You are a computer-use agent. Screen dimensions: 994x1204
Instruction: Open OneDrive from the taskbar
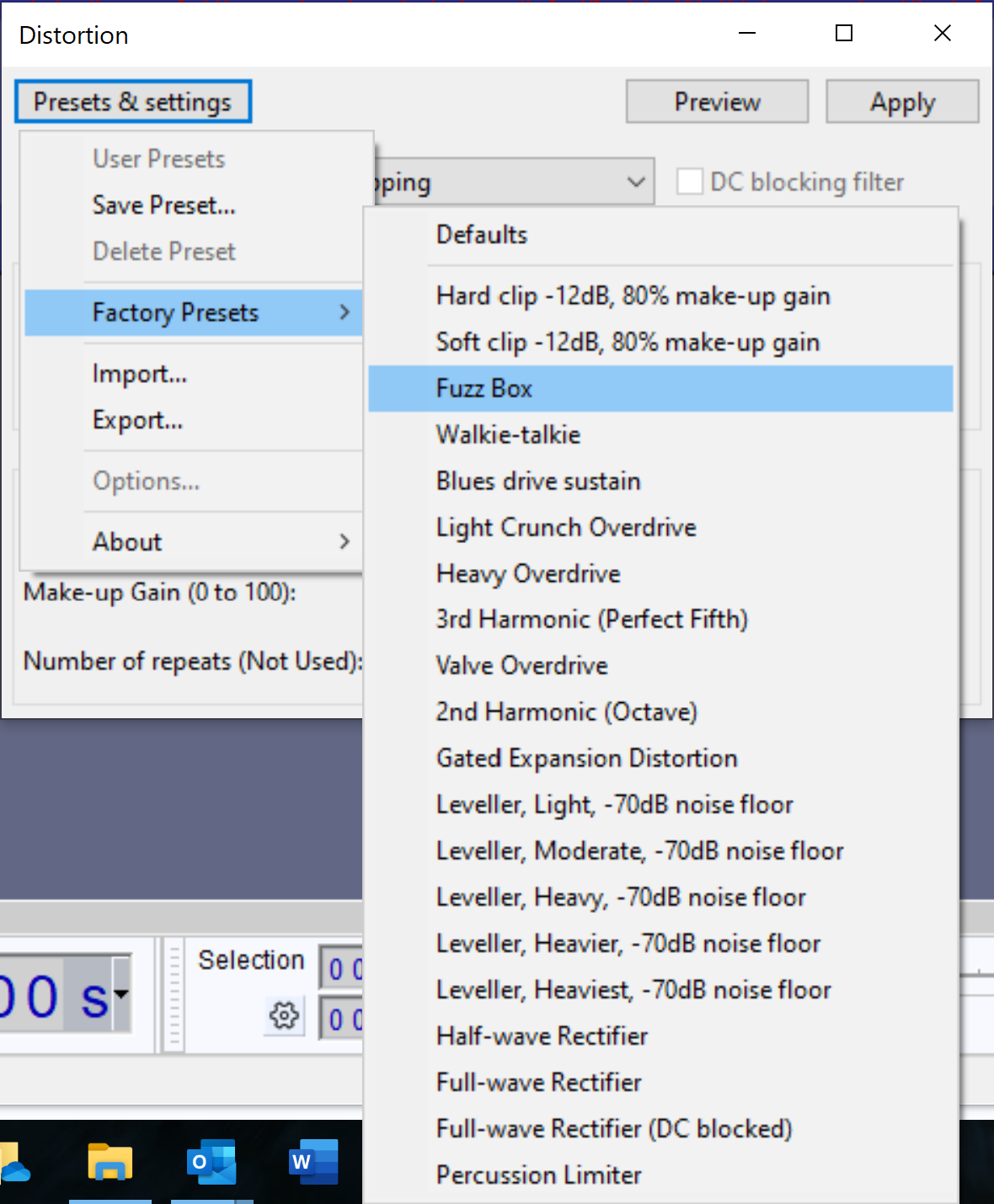pos(14,1167)
